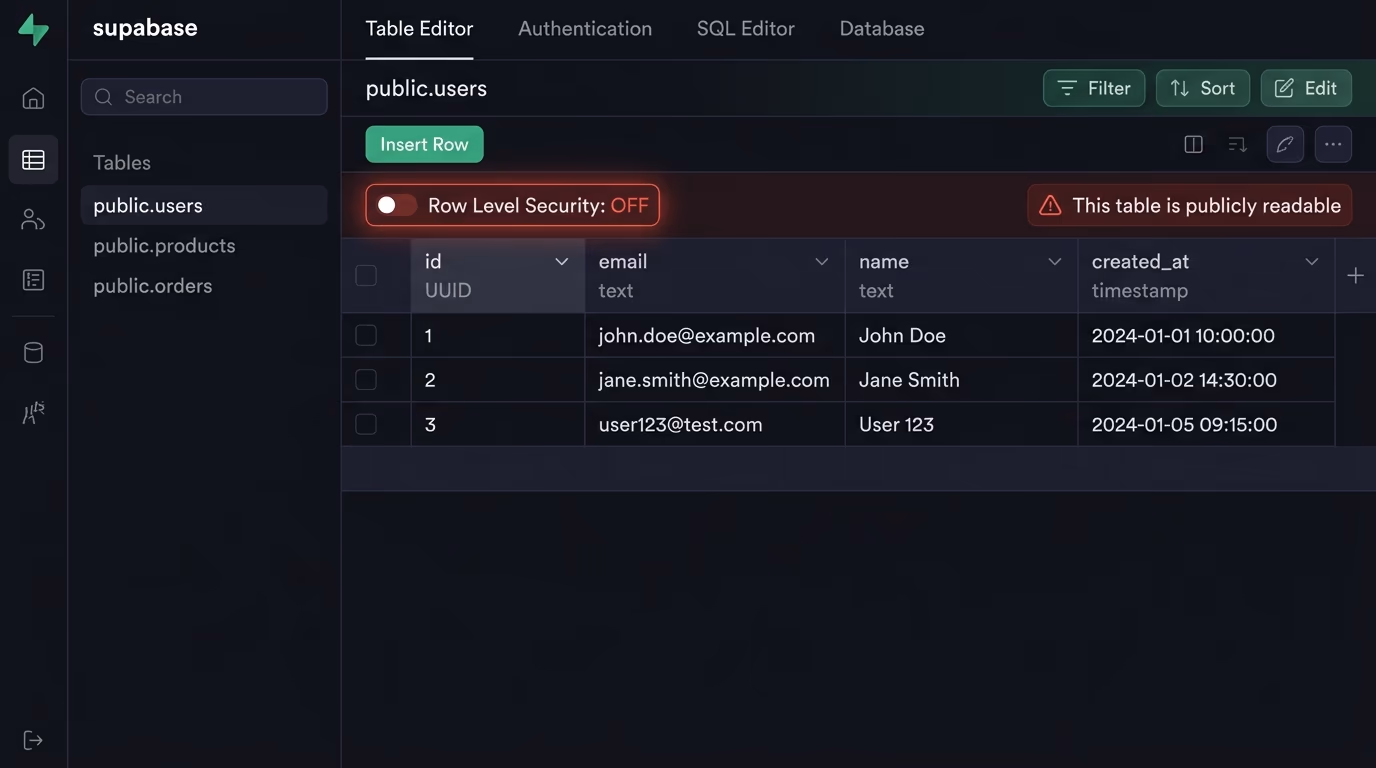Select public.users in Tables list
The image size is (1376, 768).
(204, 205)
